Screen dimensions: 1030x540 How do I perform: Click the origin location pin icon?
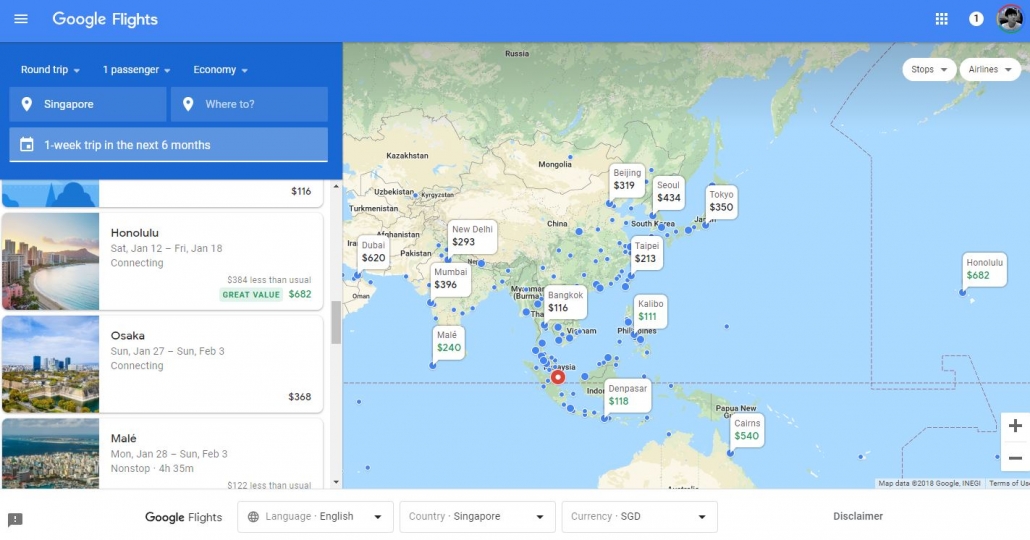click(27, 104)
